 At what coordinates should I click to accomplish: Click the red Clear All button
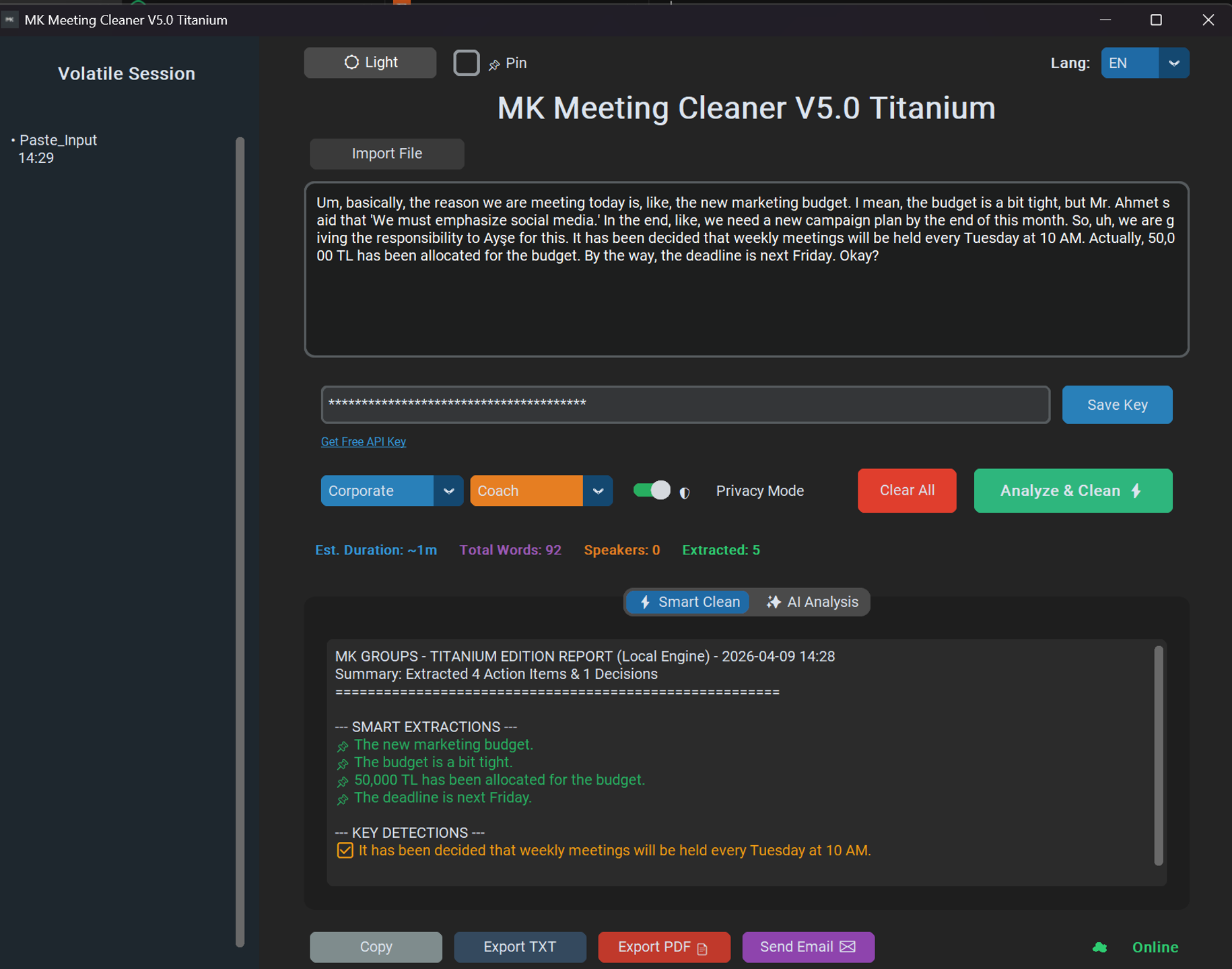coord(907,491)
